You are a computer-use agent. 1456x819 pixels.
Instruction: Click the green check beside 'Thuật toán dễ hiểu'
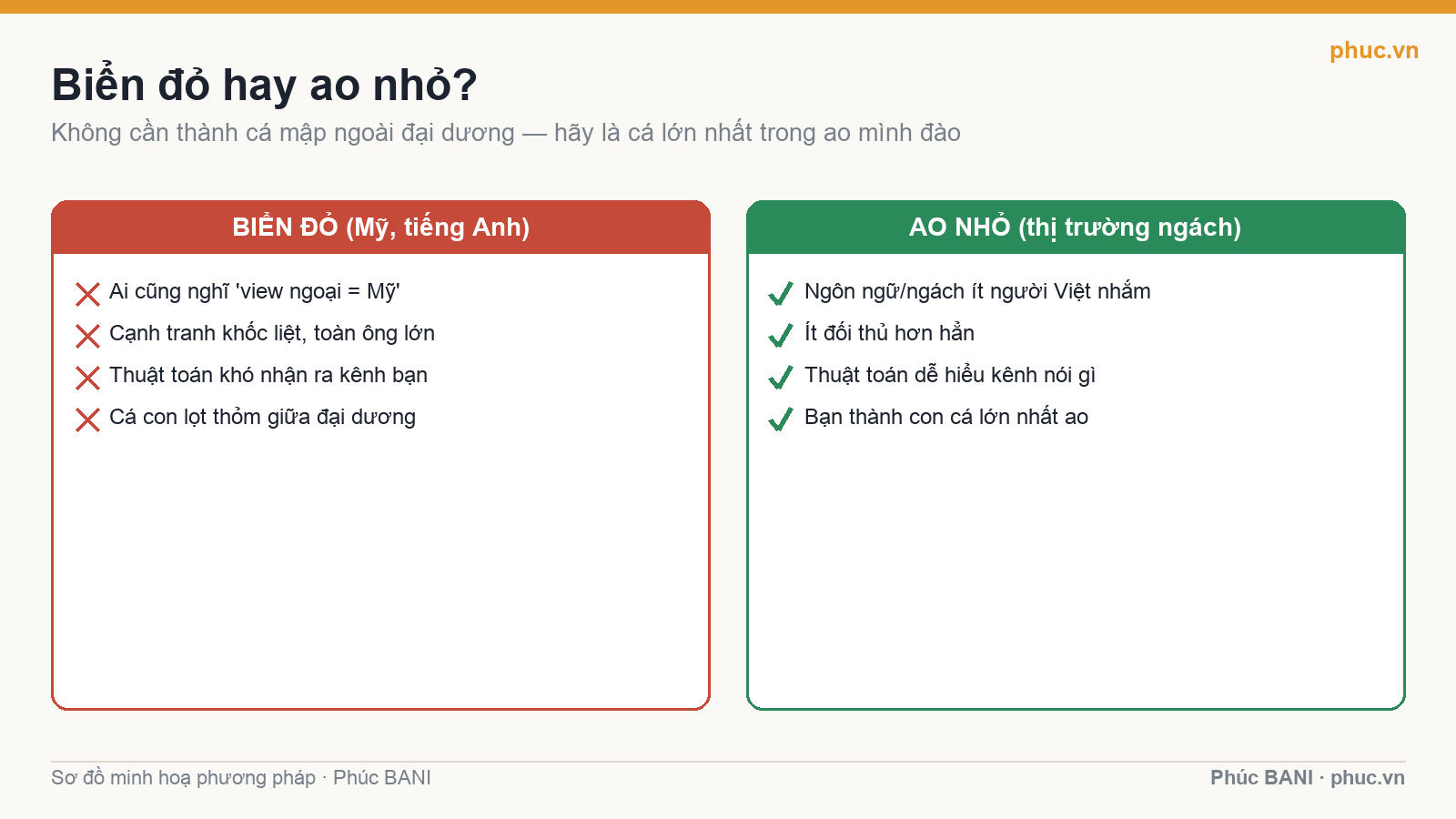[x=781, y=377]
